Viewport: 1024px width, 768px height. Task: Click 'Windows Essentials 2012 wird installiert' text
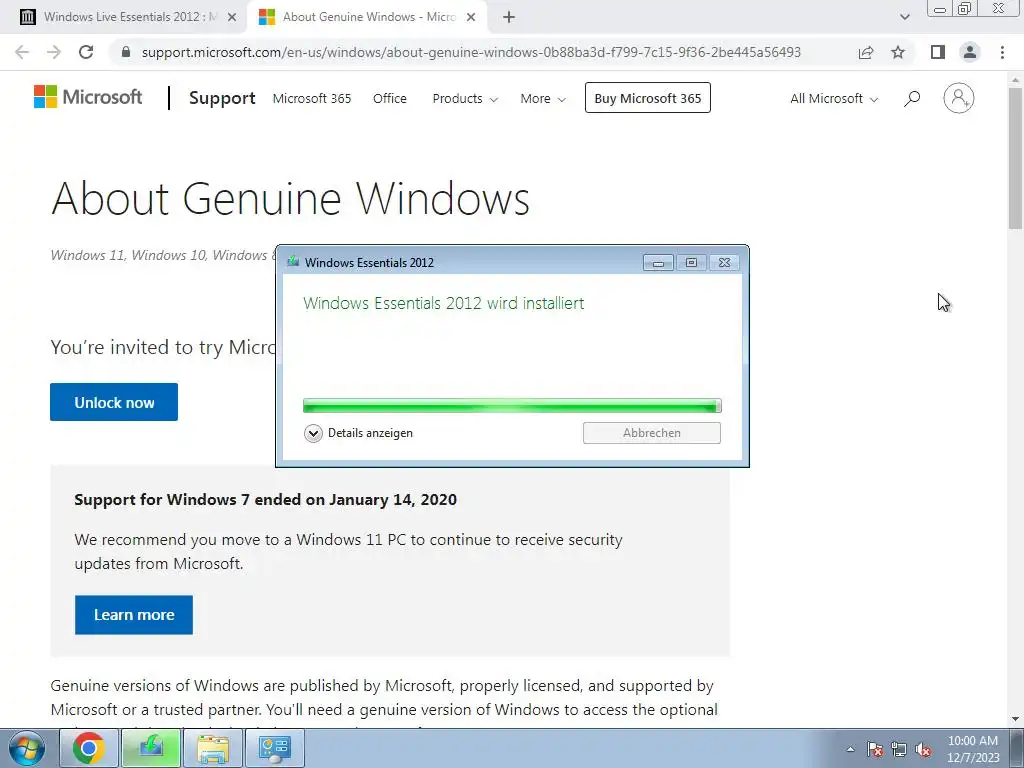tap(443, 303)
